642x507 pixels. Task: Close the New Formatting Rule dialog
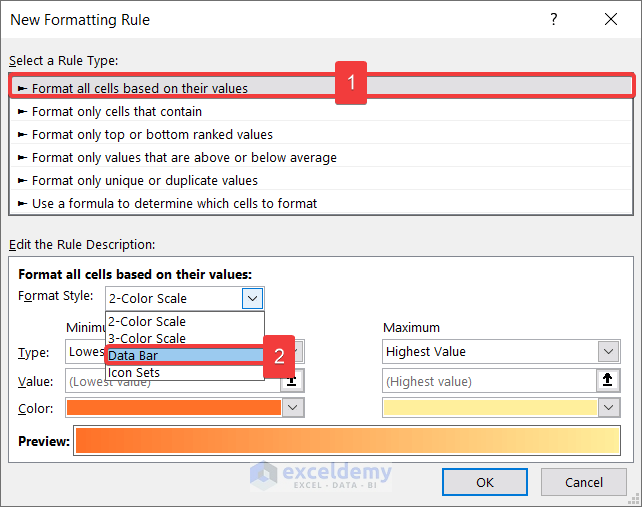pos(611,20)
